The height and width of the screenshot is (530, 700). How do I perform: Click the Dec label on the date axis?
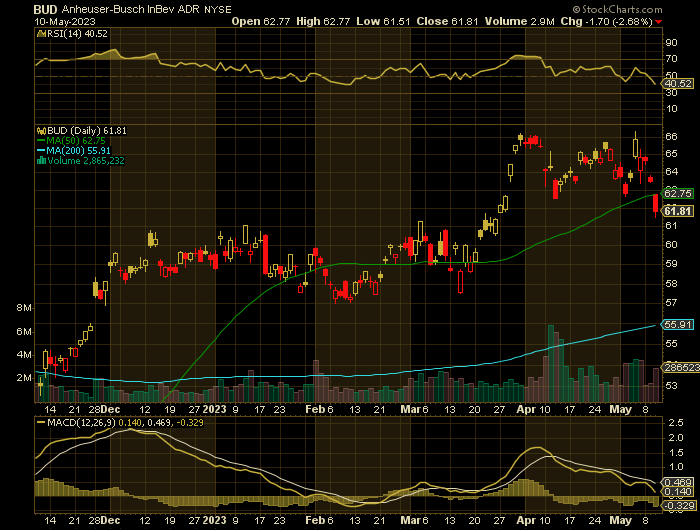pyautogui.click(x=111, y=409)
